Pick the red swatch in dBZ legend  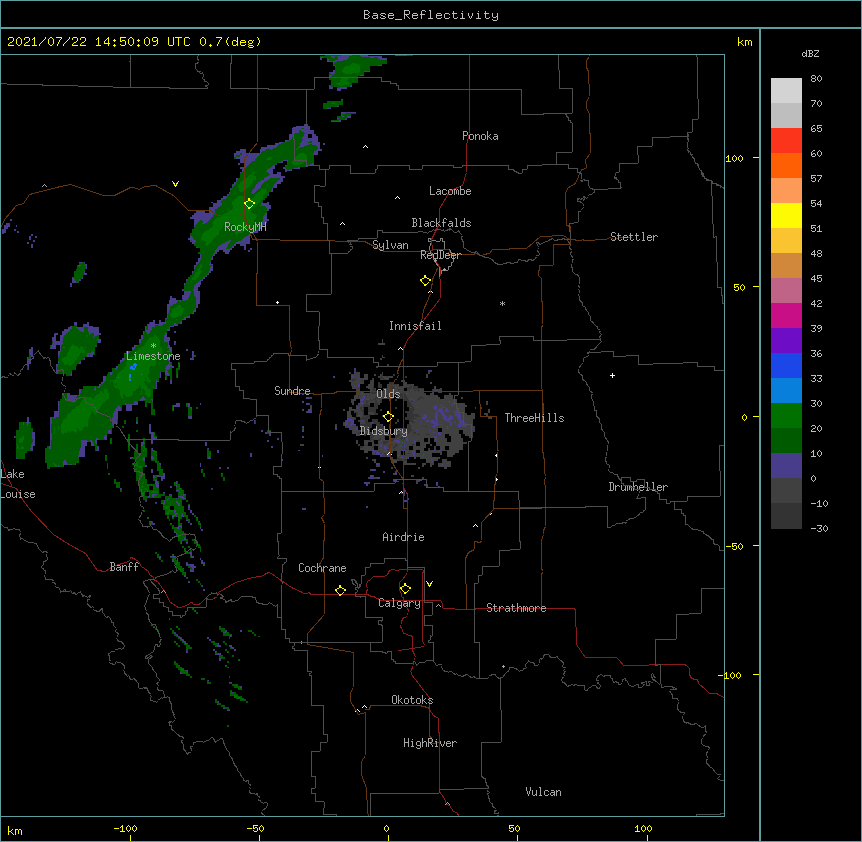coord(786,141)
